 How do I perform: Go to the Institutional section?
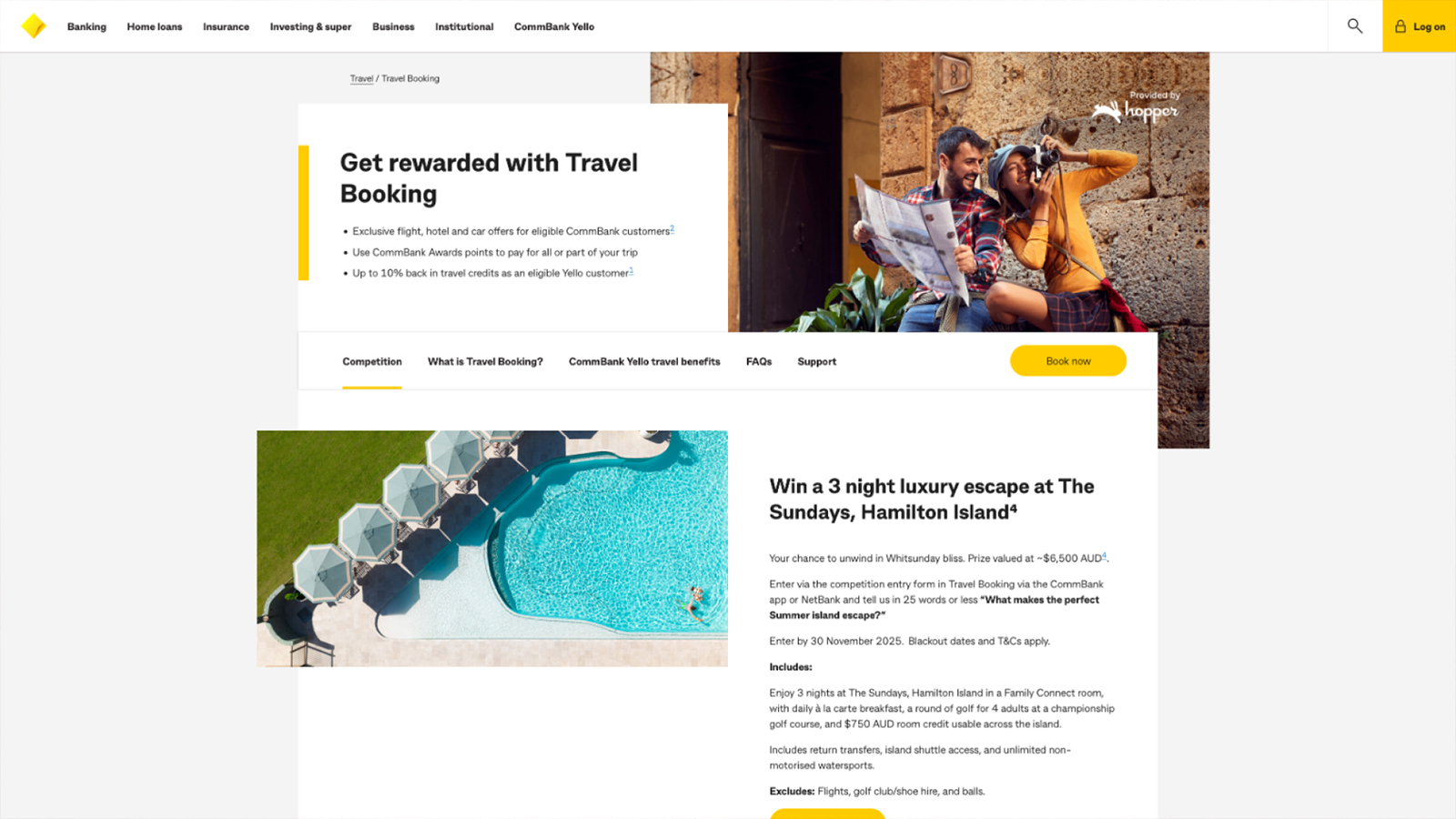point(464,27)
